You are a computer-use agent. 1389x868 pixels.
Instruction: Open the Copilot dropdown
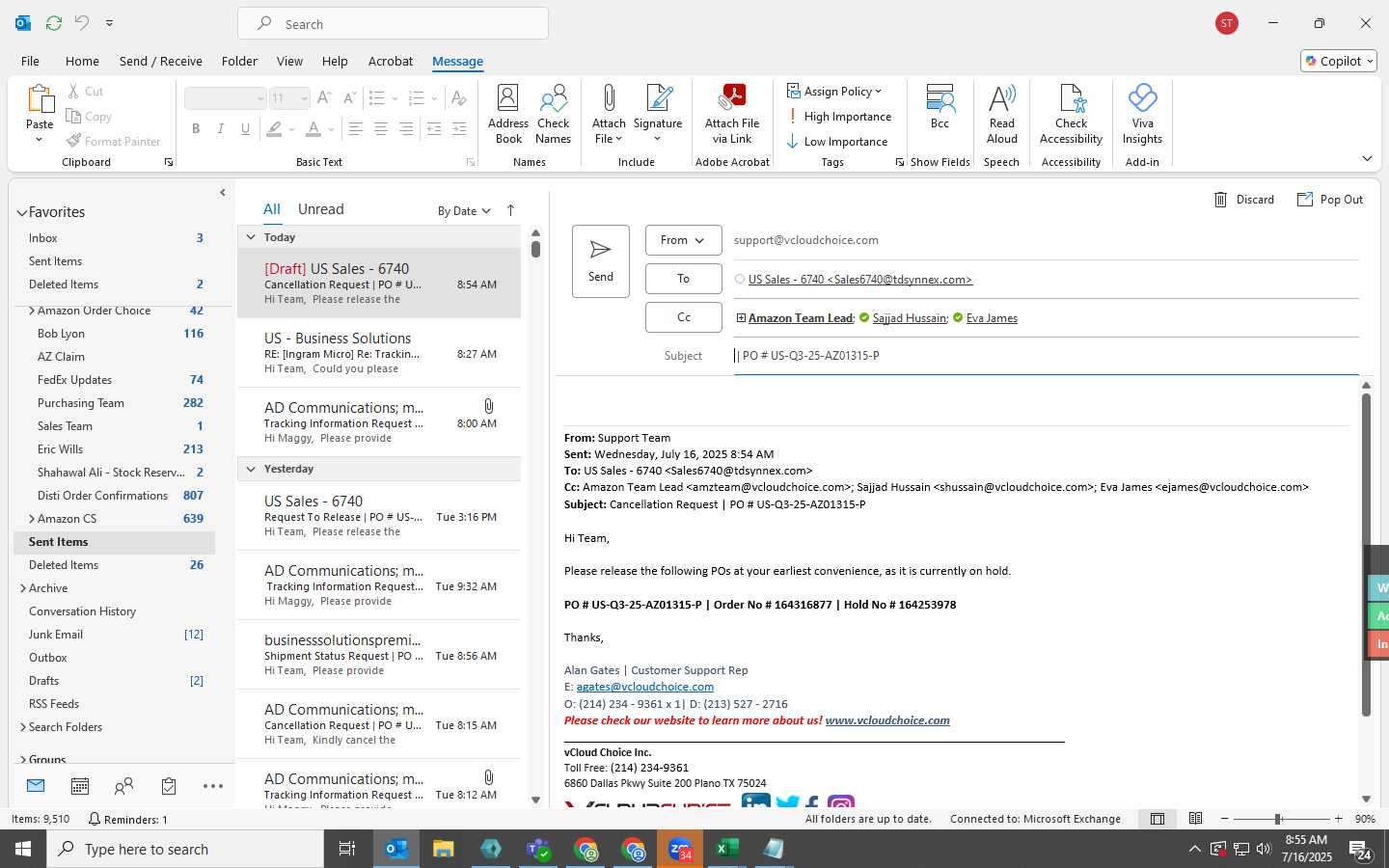tap(1339, 61)
